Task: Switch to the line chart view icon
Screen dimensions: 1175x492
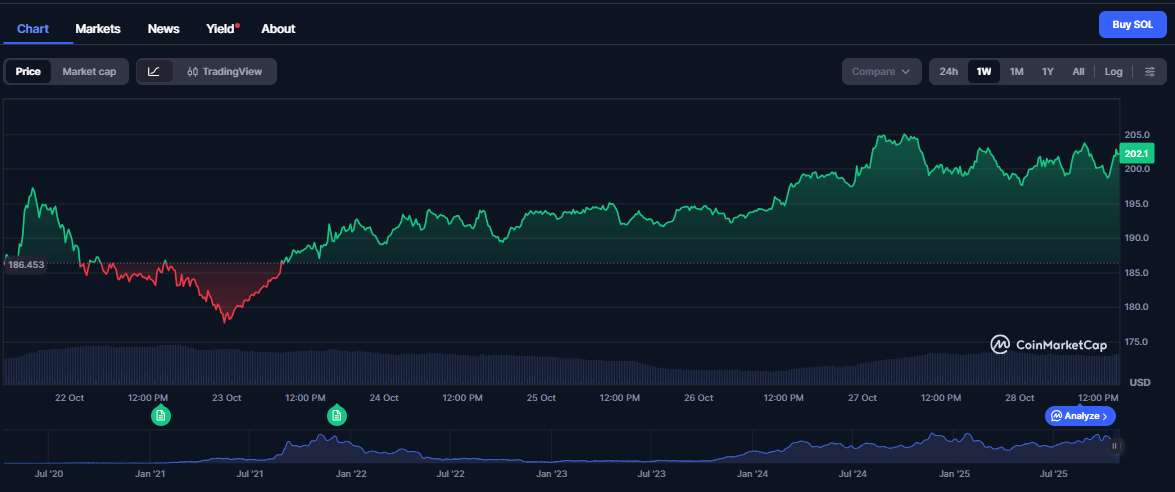Action: [x=154, y=71]
